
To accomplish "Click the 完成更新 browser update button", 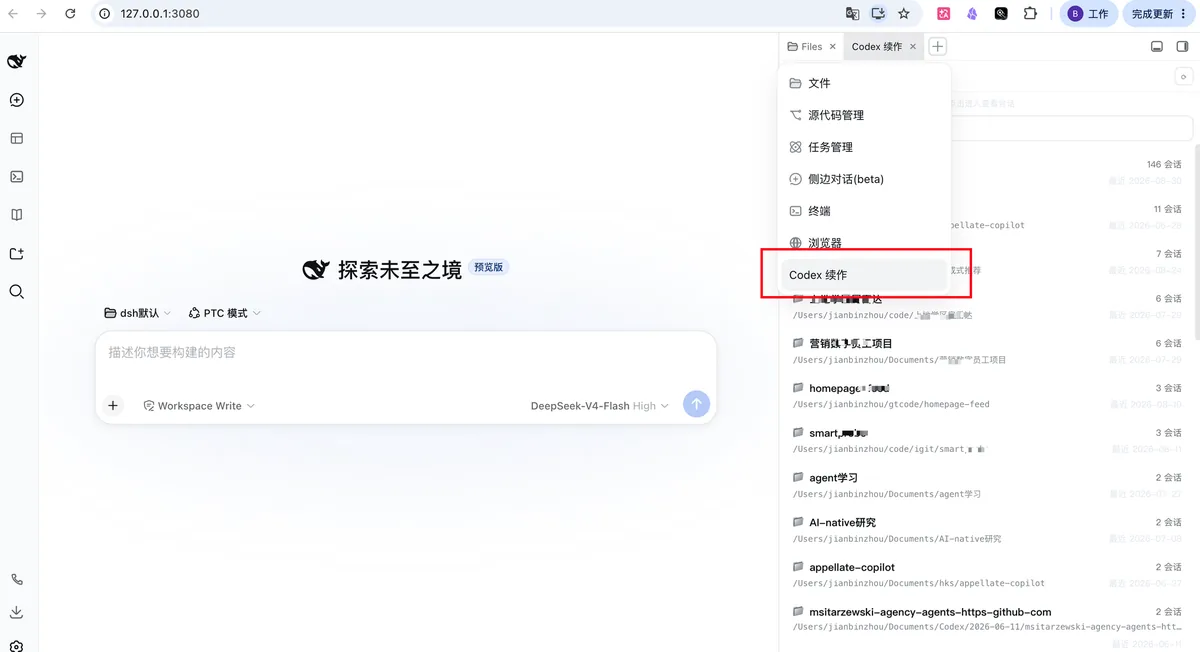I will pyautogui.click(x=1159, y=14).
